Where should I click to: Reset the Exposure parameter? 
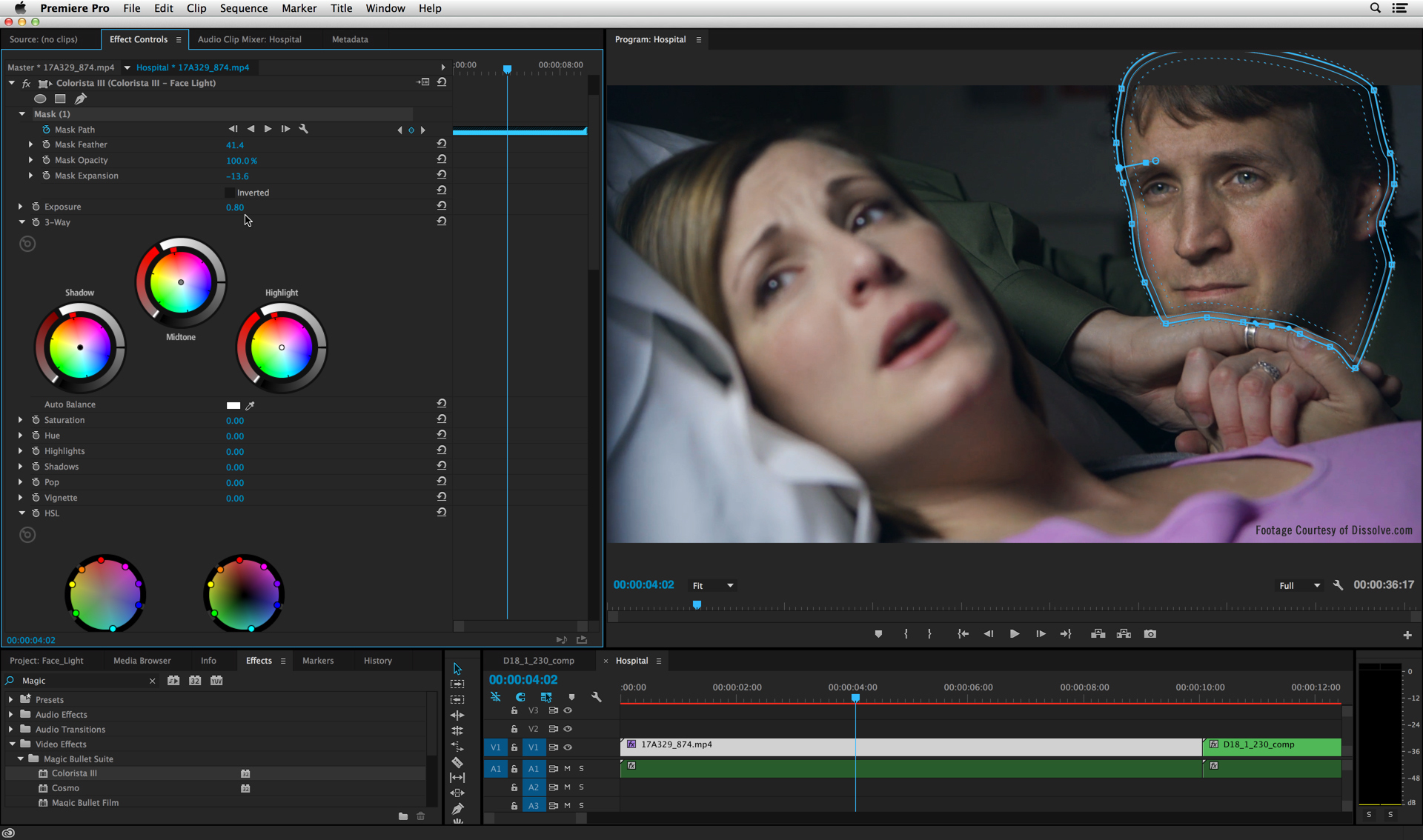pos(442,206)
